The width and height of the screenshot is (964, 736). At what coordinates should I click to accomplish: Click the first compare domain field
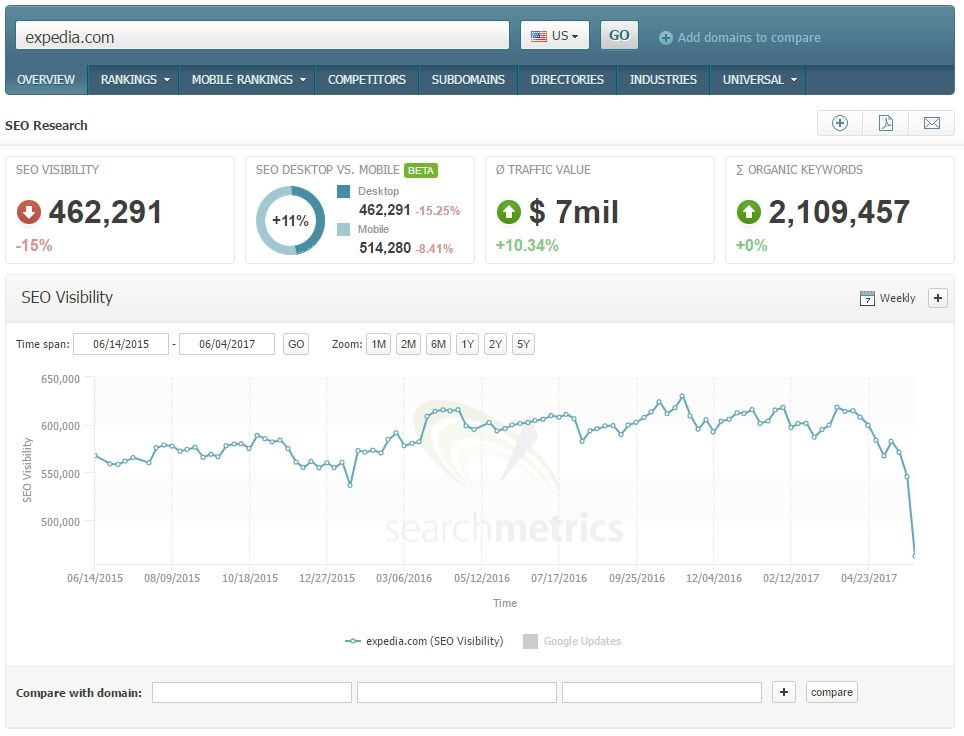[x=252, y=692]
